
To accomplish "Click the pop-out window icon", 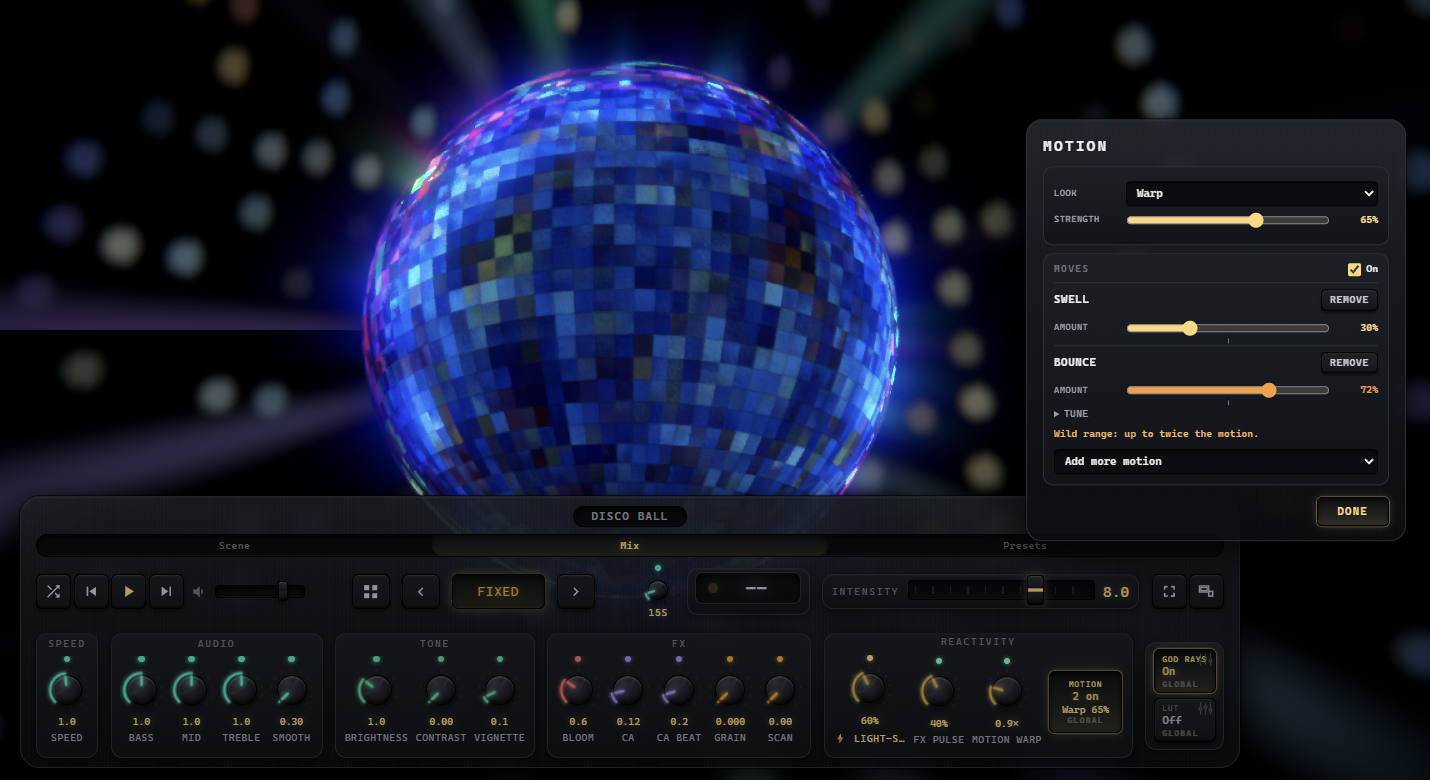I will (x=1206, y=591).
